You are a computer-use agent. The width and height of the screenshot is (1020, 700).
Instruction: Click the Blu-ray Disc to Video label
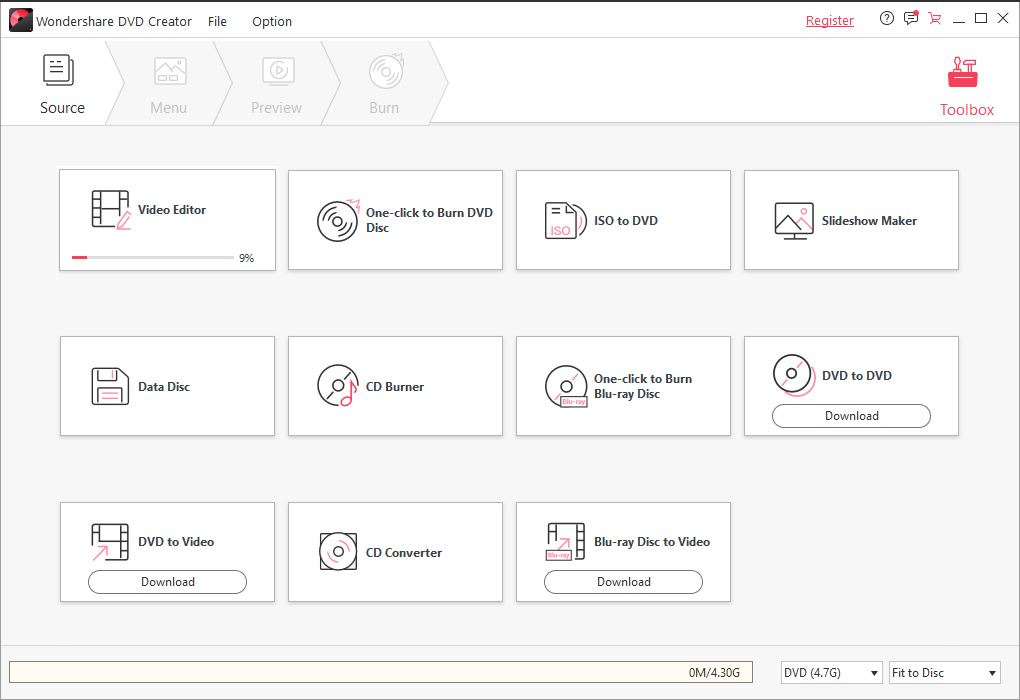click(652, 541)
